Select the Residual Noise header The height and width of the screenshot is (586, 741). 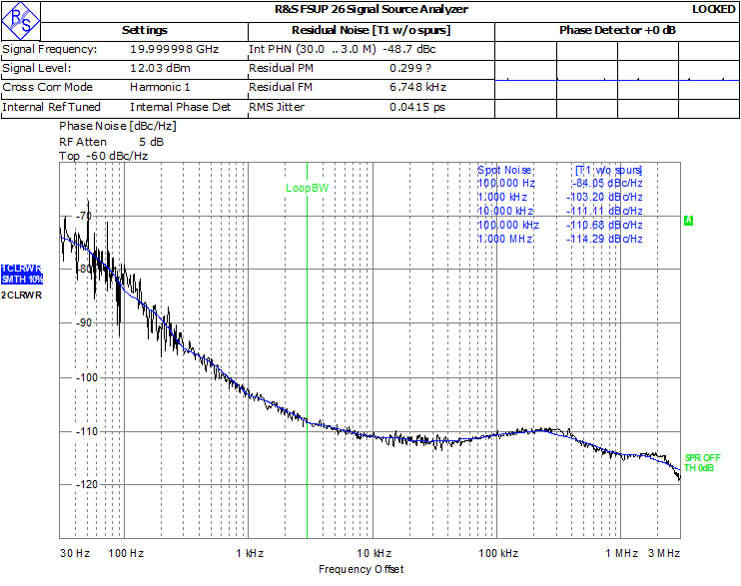pyautogui.click(x=370, y=30)
